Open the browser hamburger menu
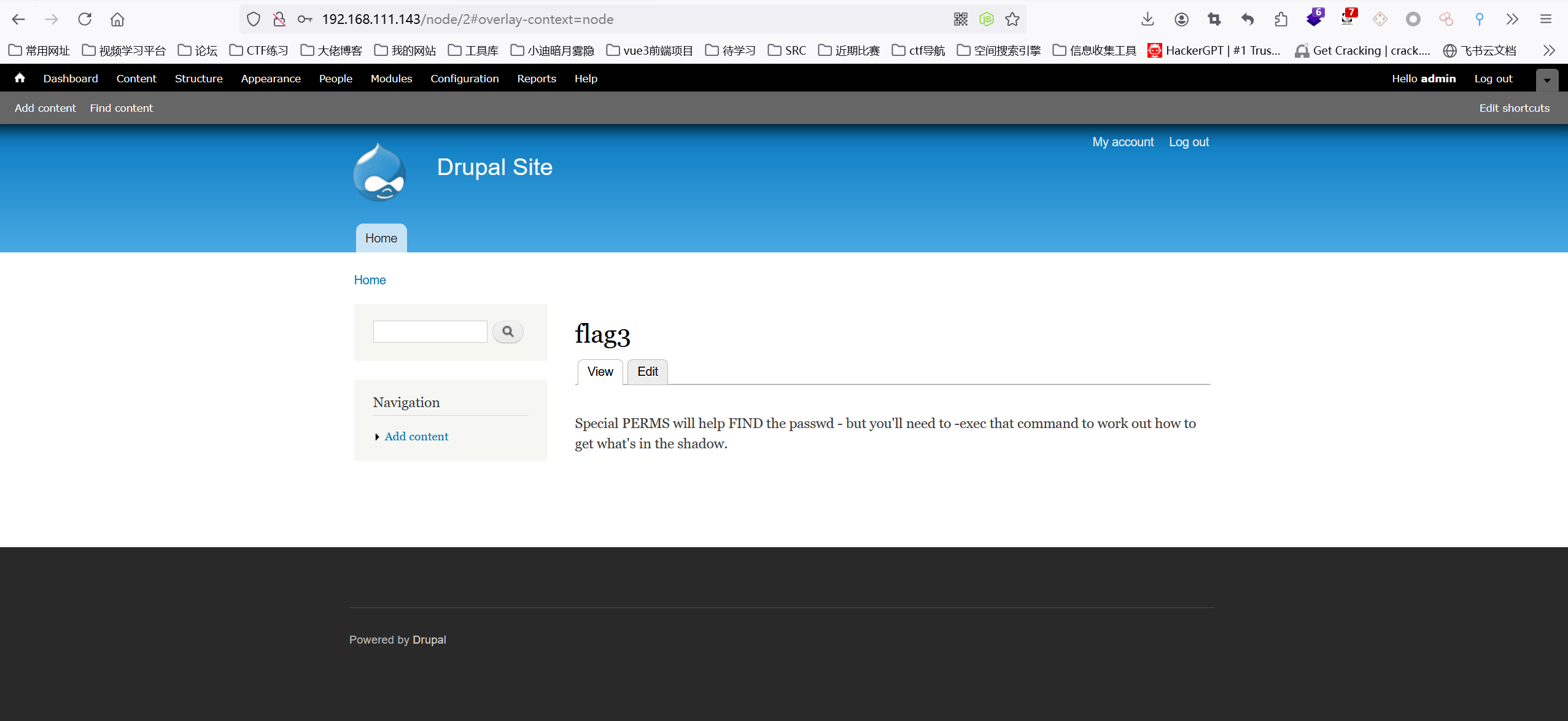1568x721 pixels. pyautogui.click(x=1546, y=19)
